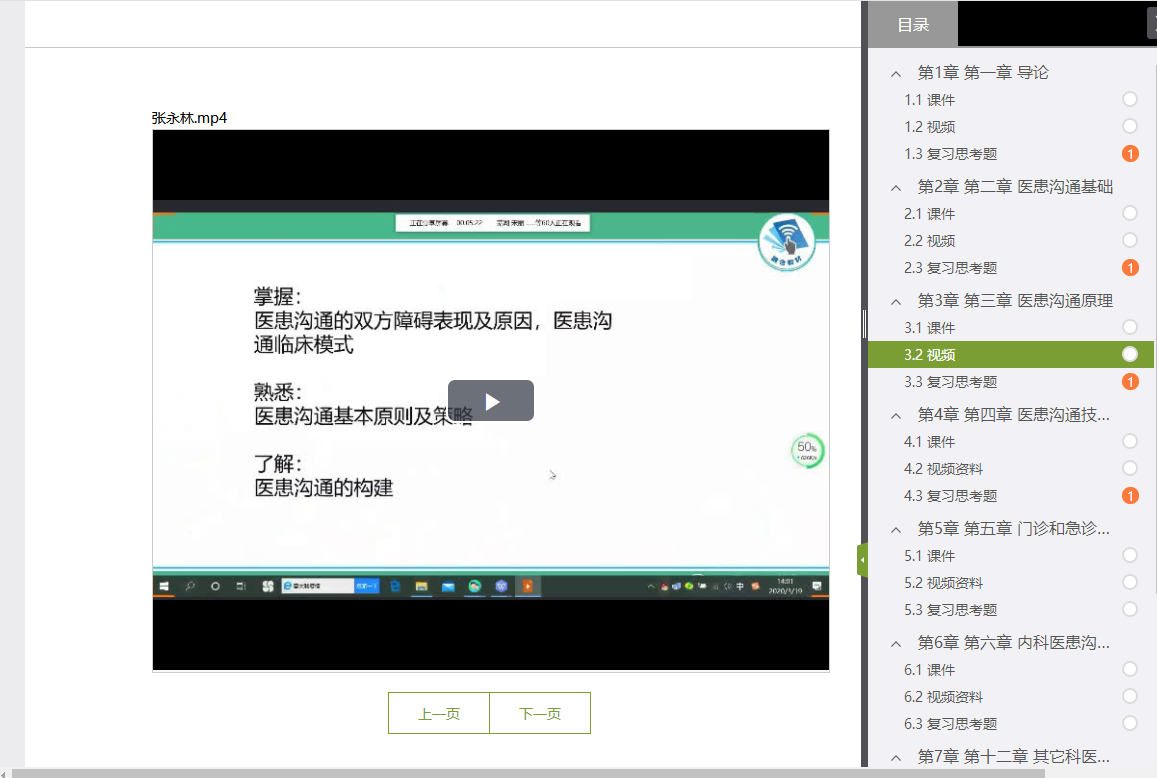Open 2.1 课件
This screenshot has width=1157, height=778.
(929, 214)
